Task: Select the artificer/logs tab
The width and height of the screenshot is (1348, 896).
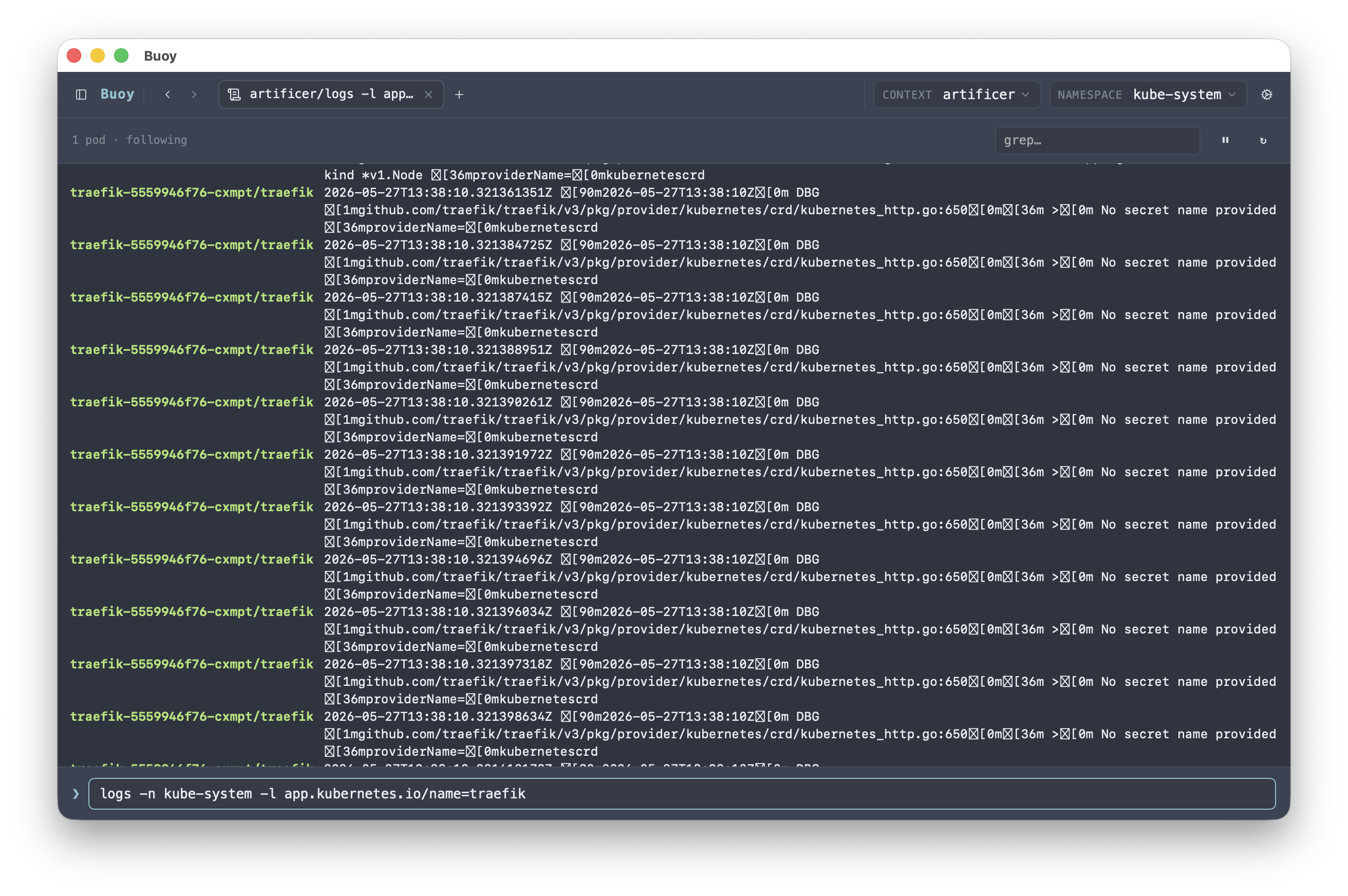Action: point(331,95)
